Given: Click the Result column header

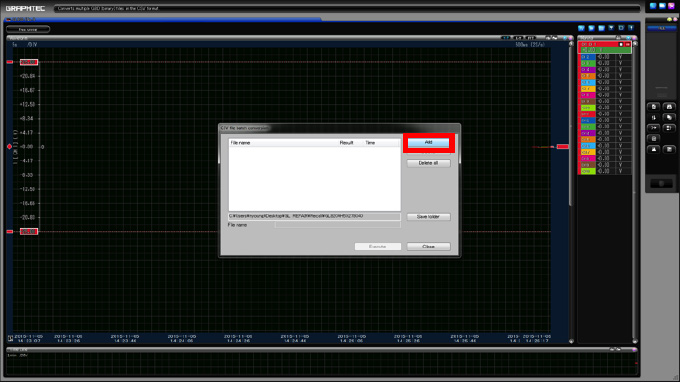Looking at the screenshot, I should [347, 143].
